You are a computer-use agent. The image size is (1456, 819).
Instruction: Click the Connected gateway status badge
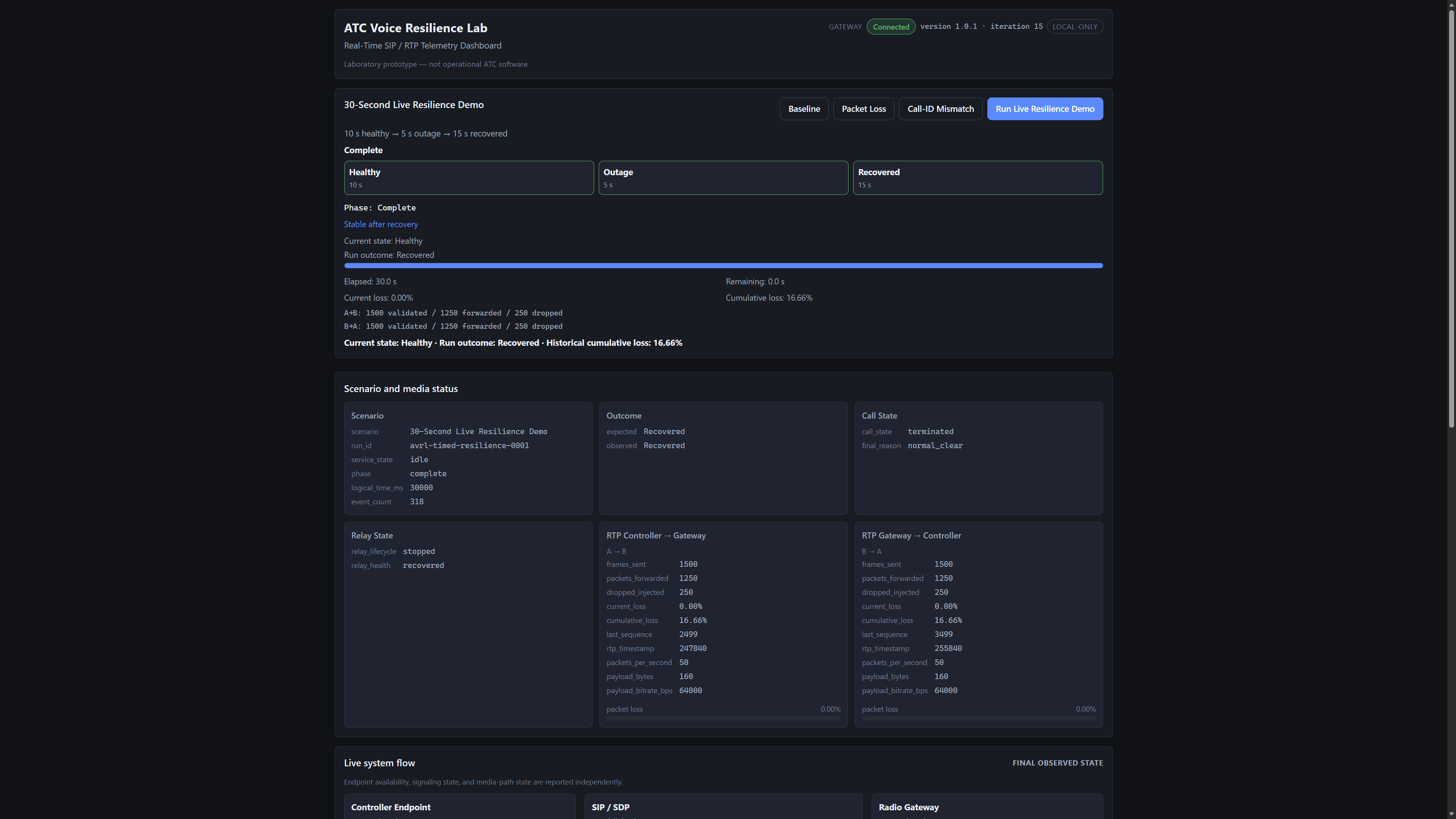891,27
